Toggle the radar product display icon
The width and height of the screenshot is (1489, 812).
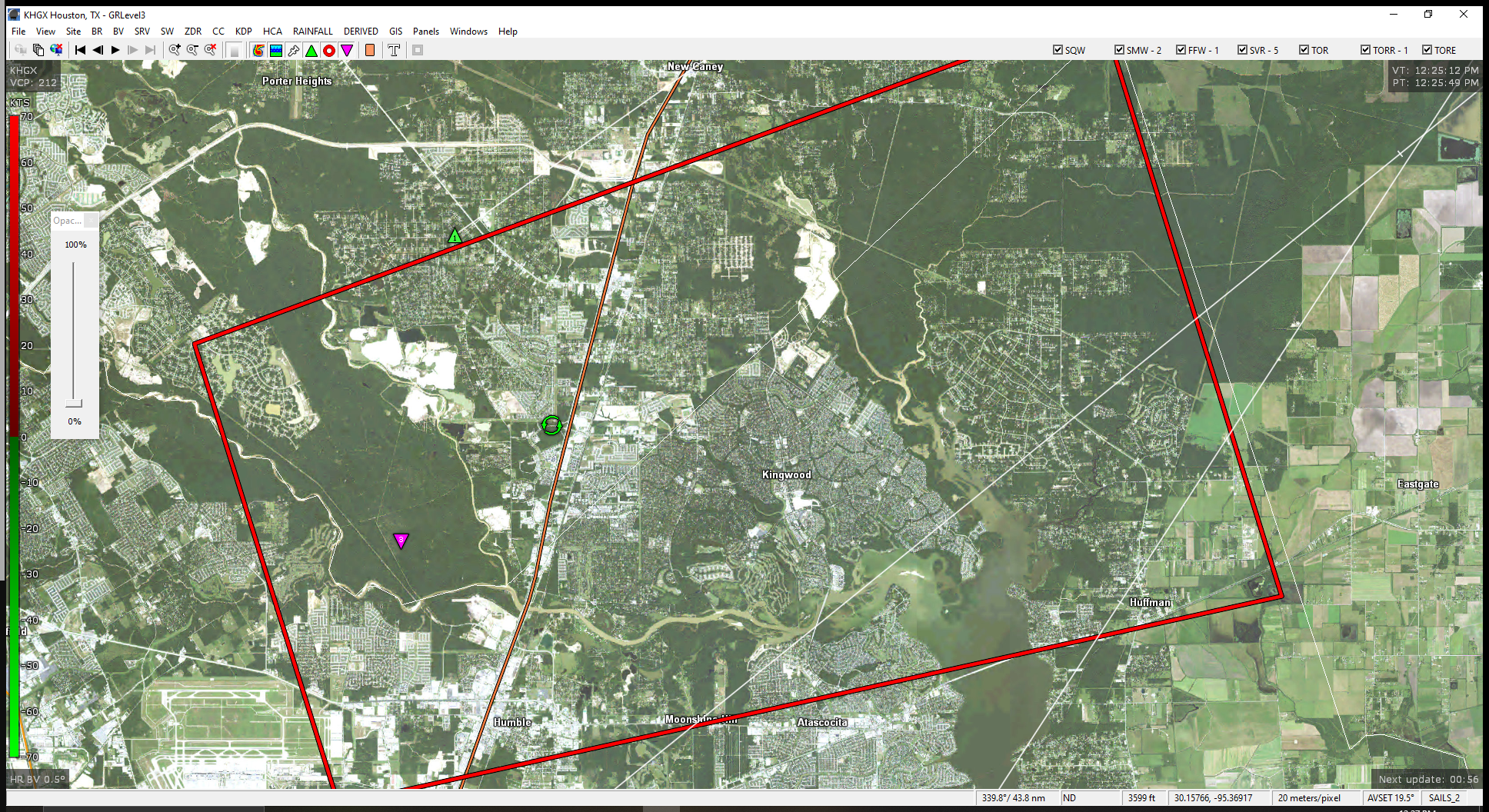pos(258,50)
